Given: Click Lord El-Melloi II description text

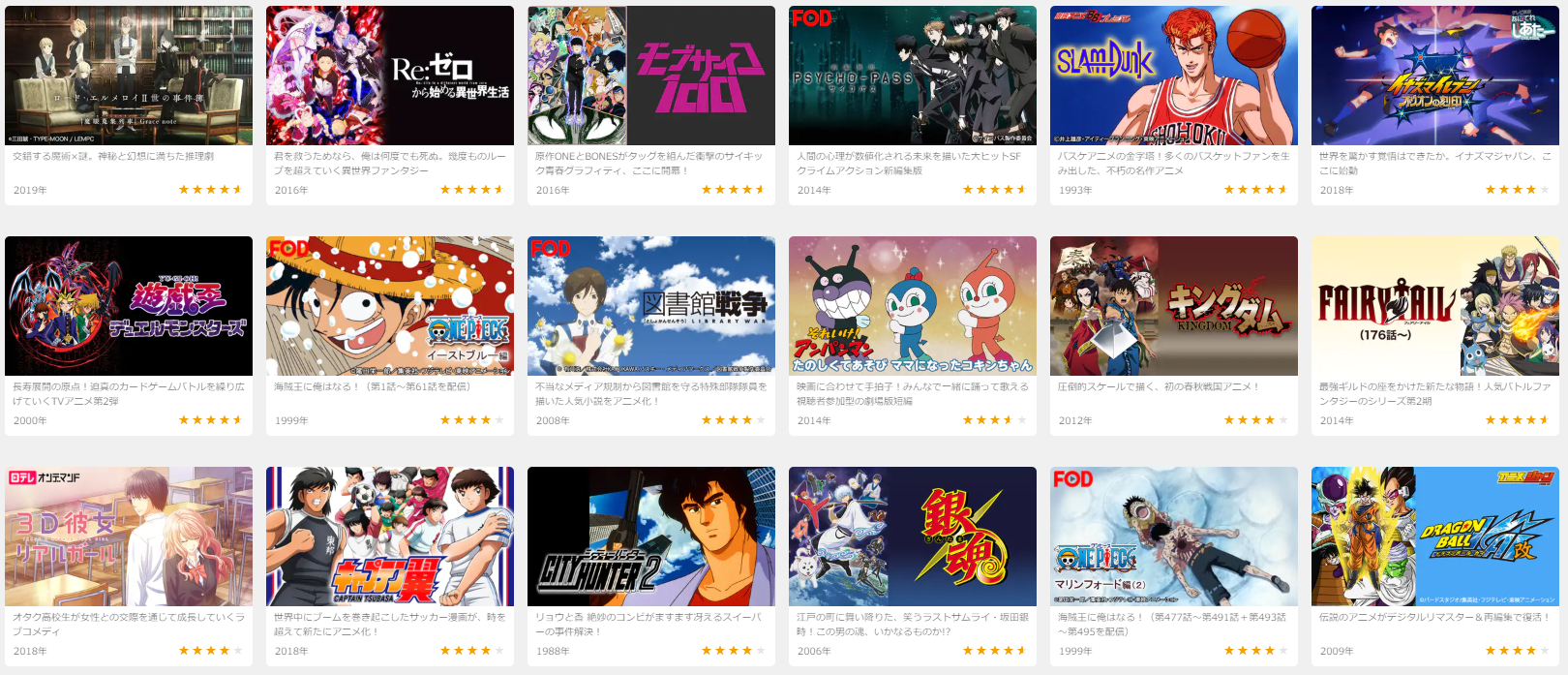Looking at the screenshot, I should (x=113, y=156).
